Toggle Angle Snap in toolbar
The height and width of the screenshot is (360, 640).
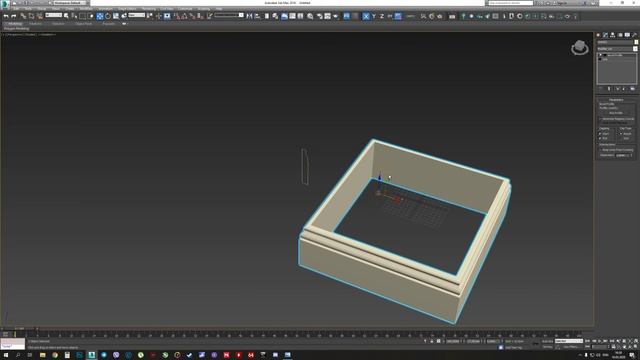[x=184, y=16]
